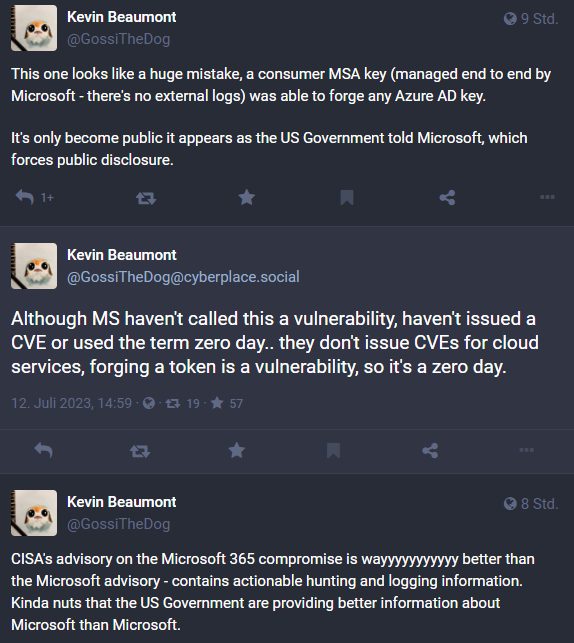
Task: Bookmark the focused CVE post
Action: tap(333, 450)
